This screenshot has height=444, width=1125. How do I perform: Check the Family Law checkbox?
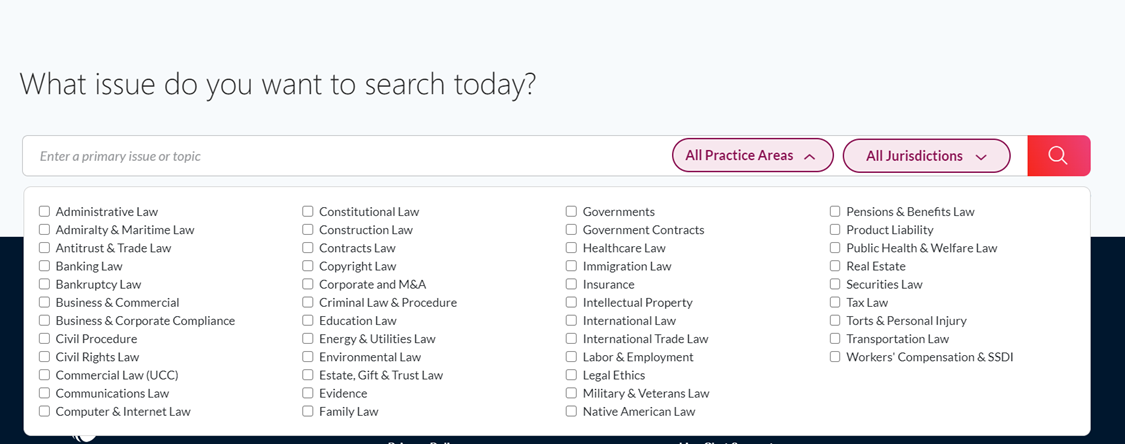[x=308, y=412]
